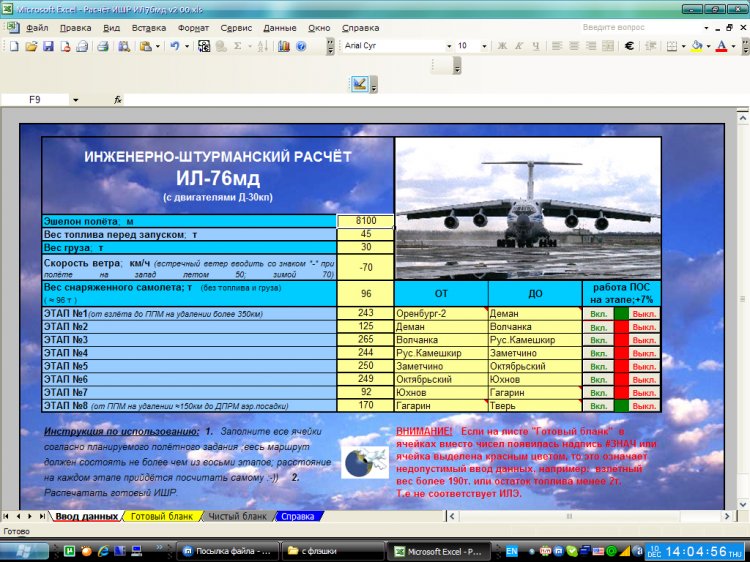The image size is (750, 562).
Task: Click the E-mail envelope toolbar icon
Action: [x=82, y=46]
